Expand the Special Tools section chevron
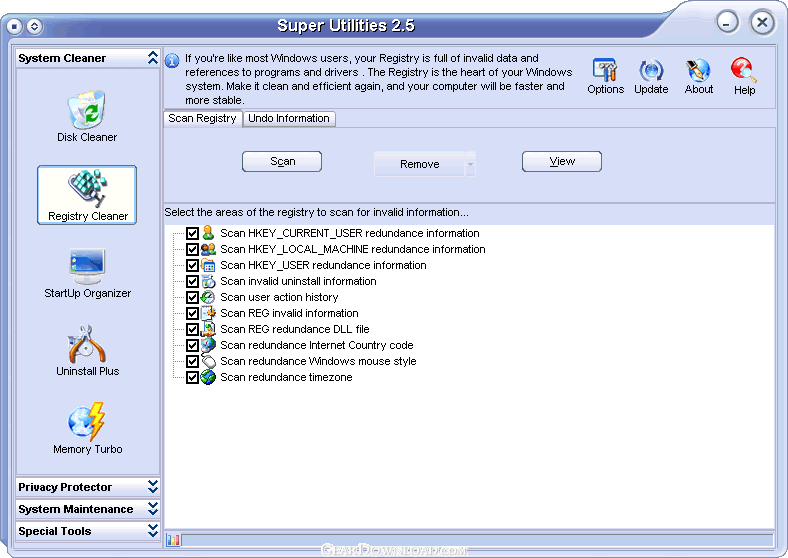The width and height of the screenshot is (788, 558). click(x=153, y=530)
